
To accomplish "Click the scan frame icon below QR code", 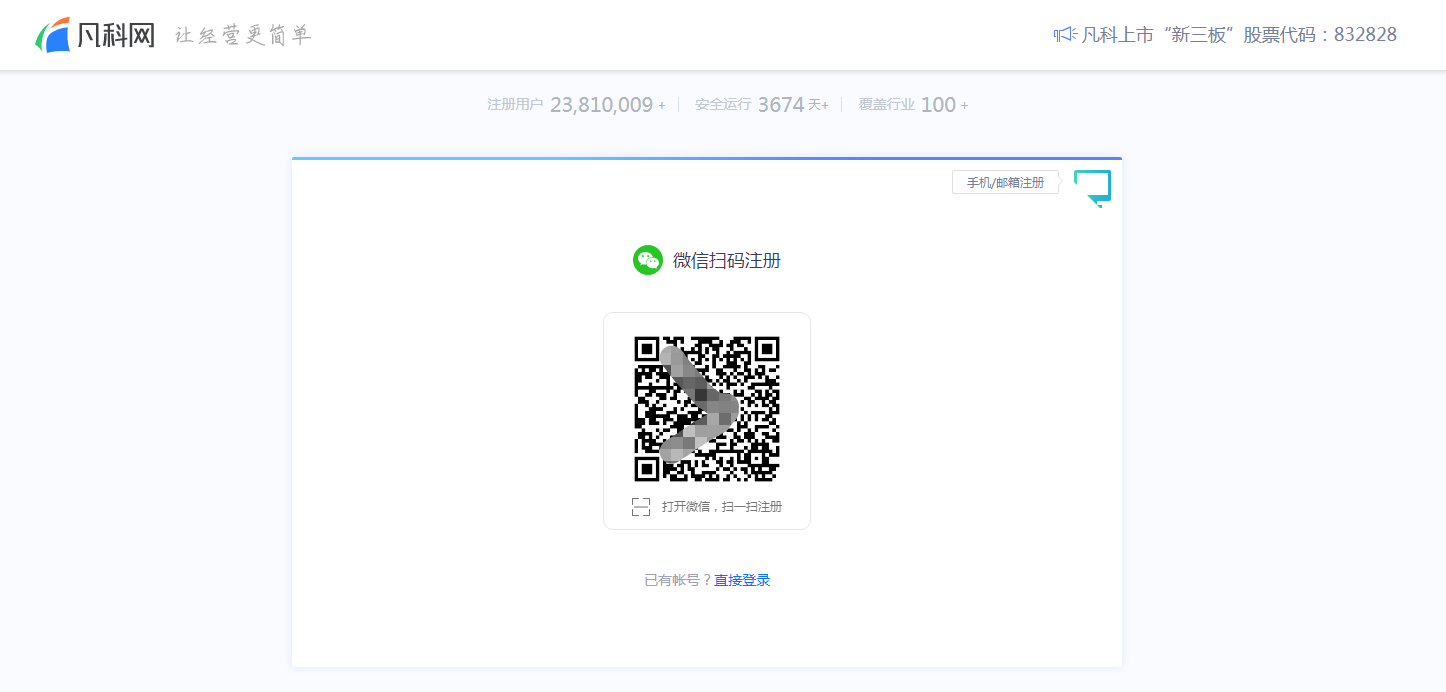I will click(x=641, y=507).
